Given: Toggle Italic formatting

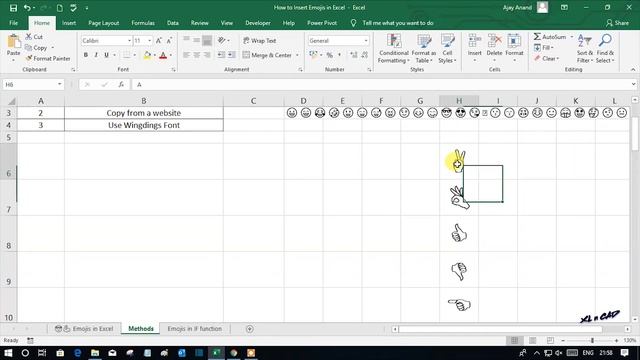Looking at the screenshot, I should coord(96,55).
